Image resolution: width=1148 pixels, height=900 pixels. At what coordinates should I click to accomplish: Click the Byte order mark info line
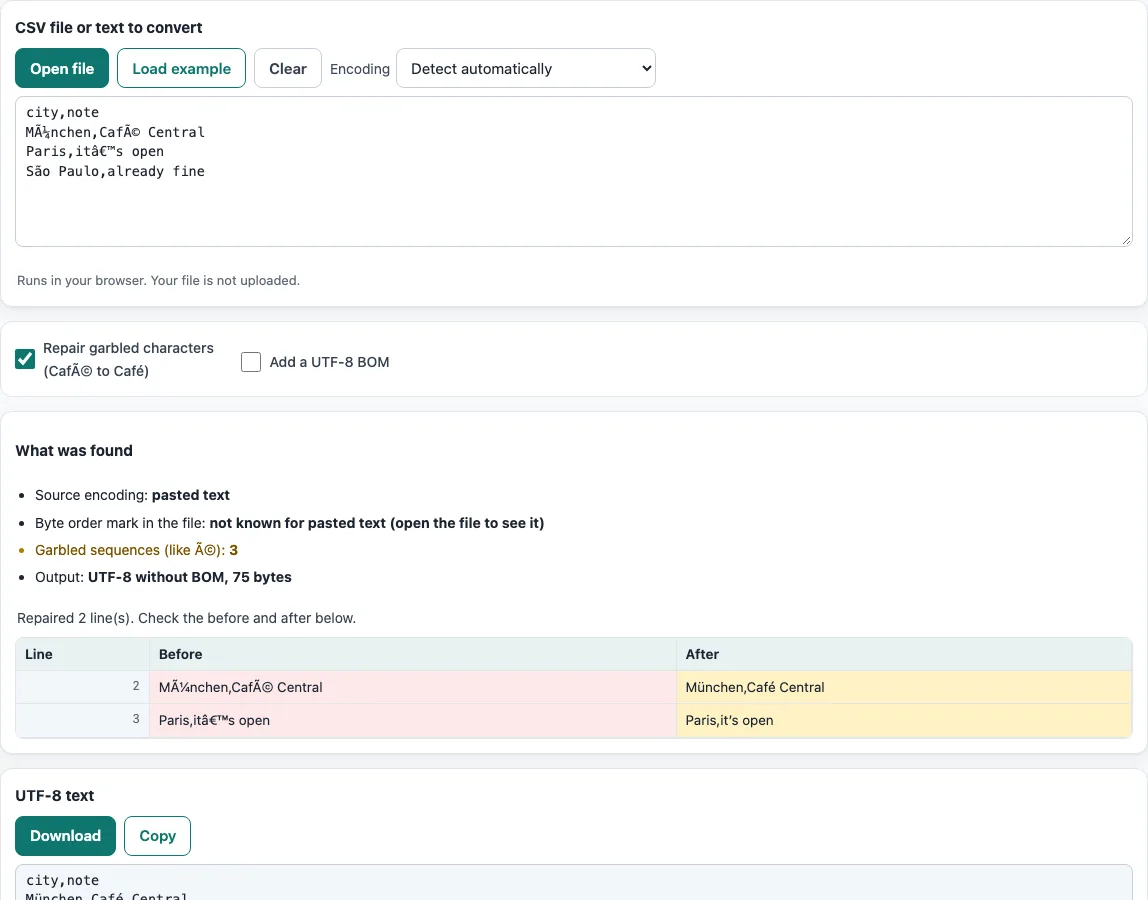click(x=289, y=523)
